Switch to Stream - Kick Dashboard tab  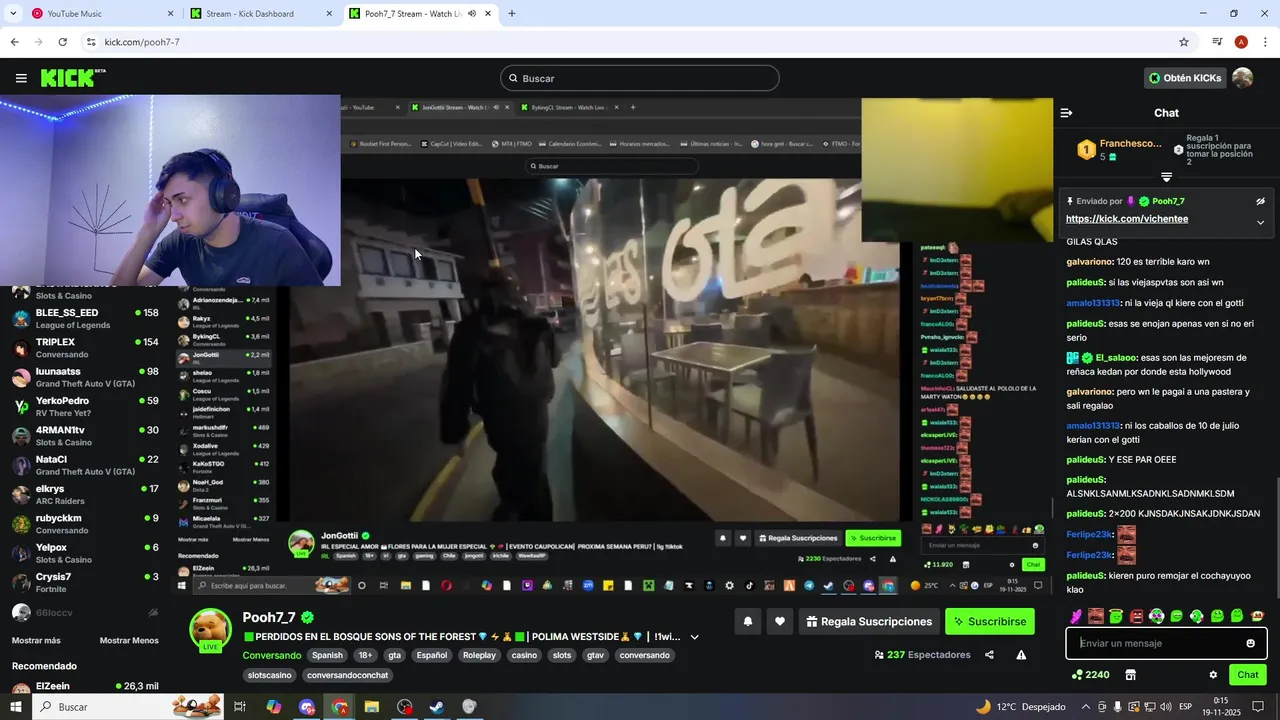(260, 14)
